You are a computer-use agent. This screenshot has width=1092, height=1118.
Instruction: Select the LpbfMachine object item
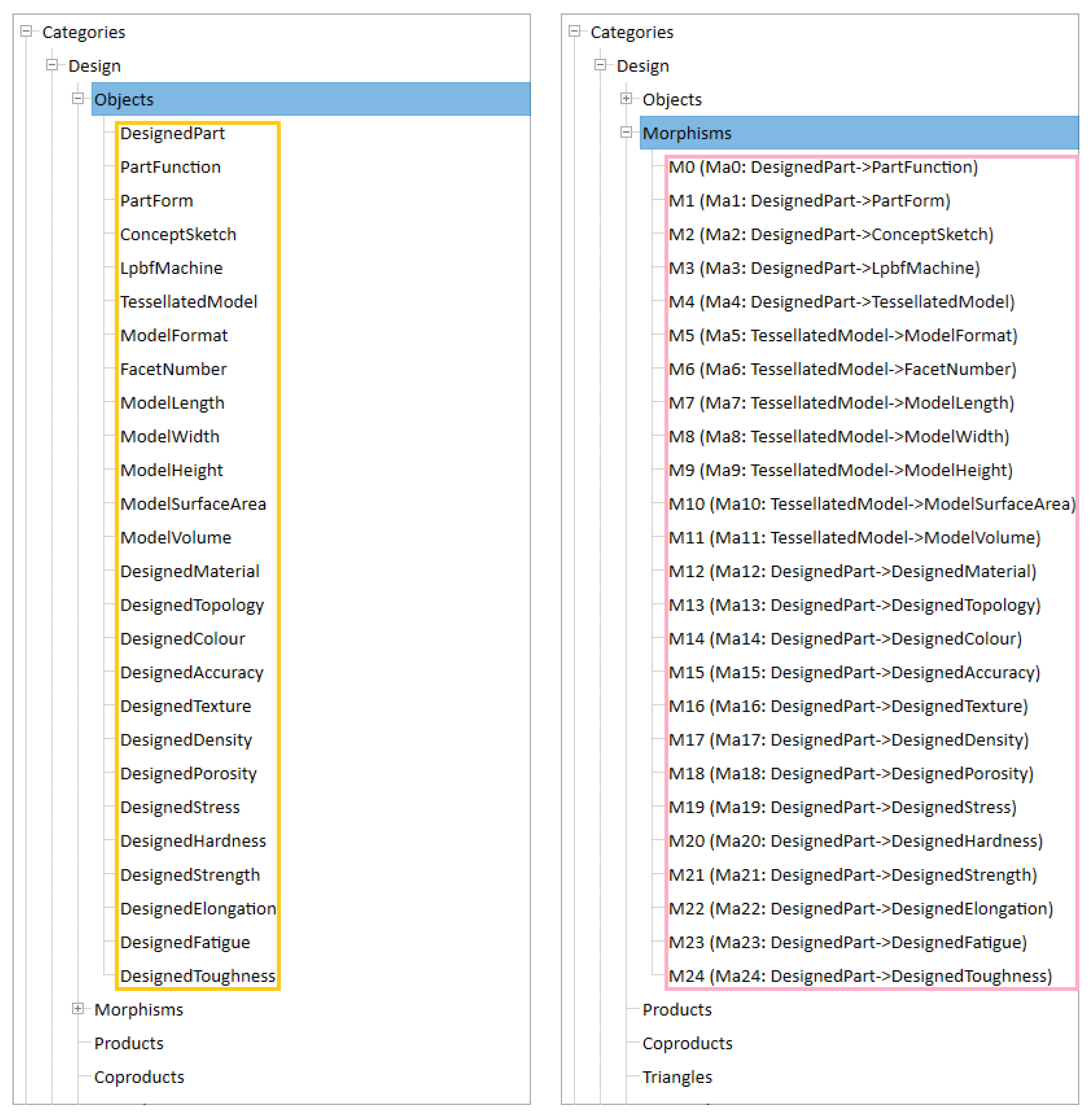click(x=171, y=268)
